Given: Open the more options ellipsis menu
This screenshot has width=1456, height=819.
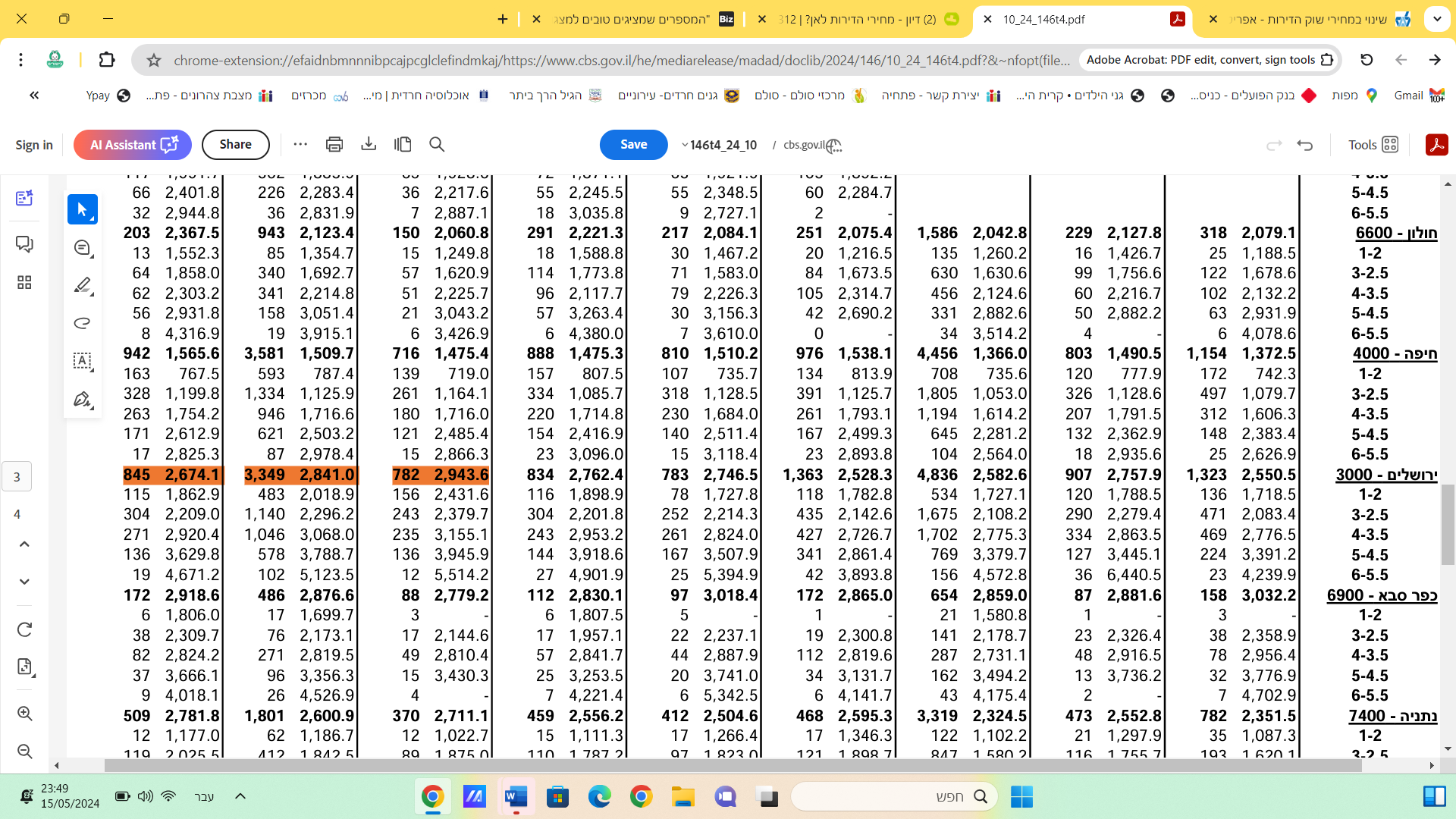Looking at the screenshot, I should (x=300, y=144).
